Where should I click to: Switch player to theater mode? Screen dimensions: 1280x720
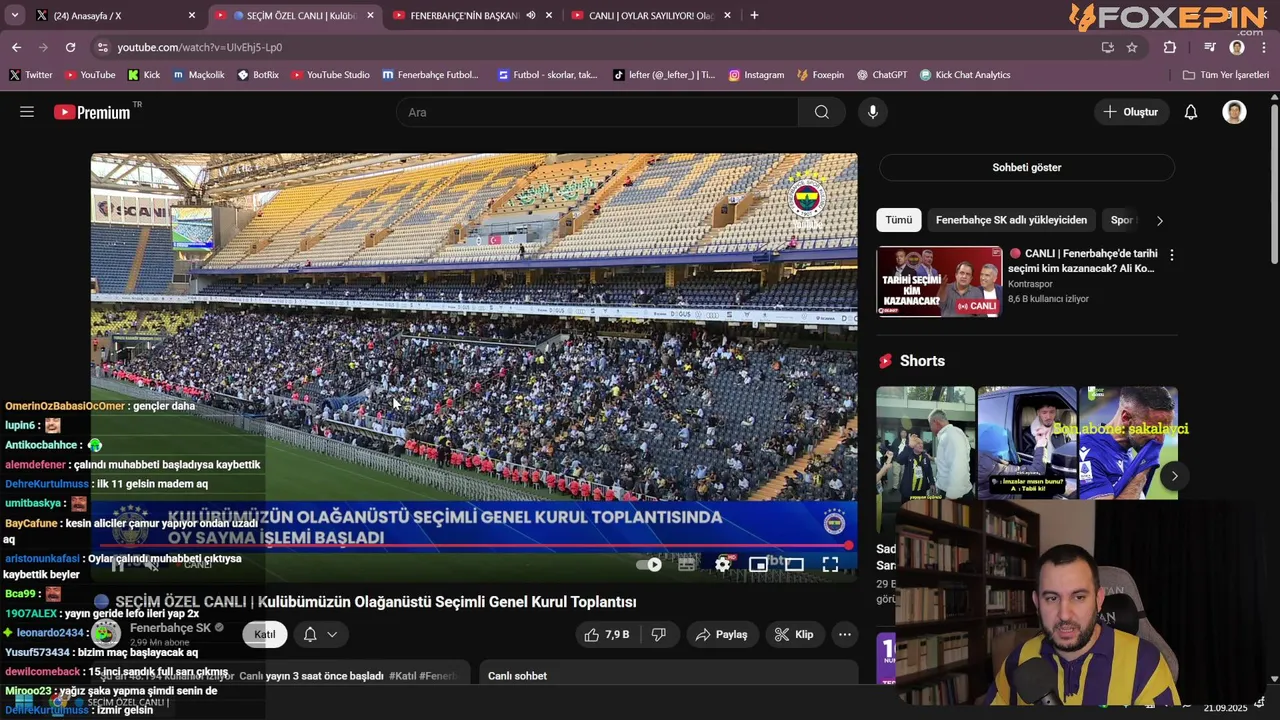(x=794, y=564)
